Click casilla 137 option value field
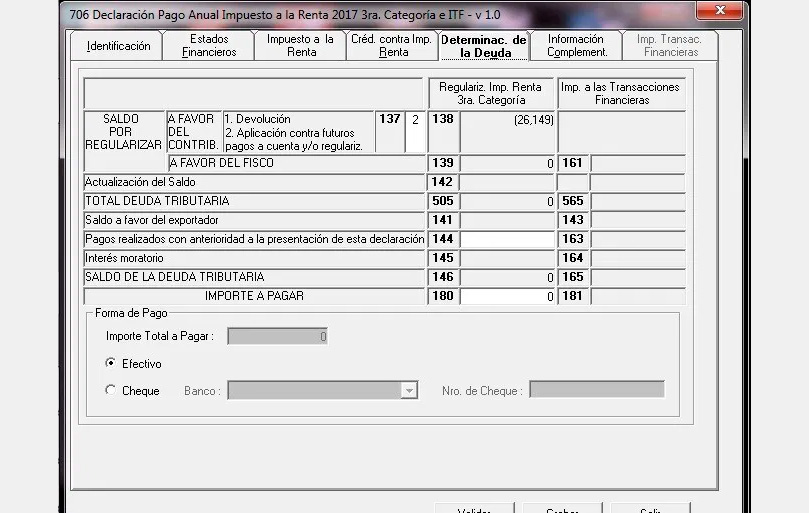 point(415,132)
